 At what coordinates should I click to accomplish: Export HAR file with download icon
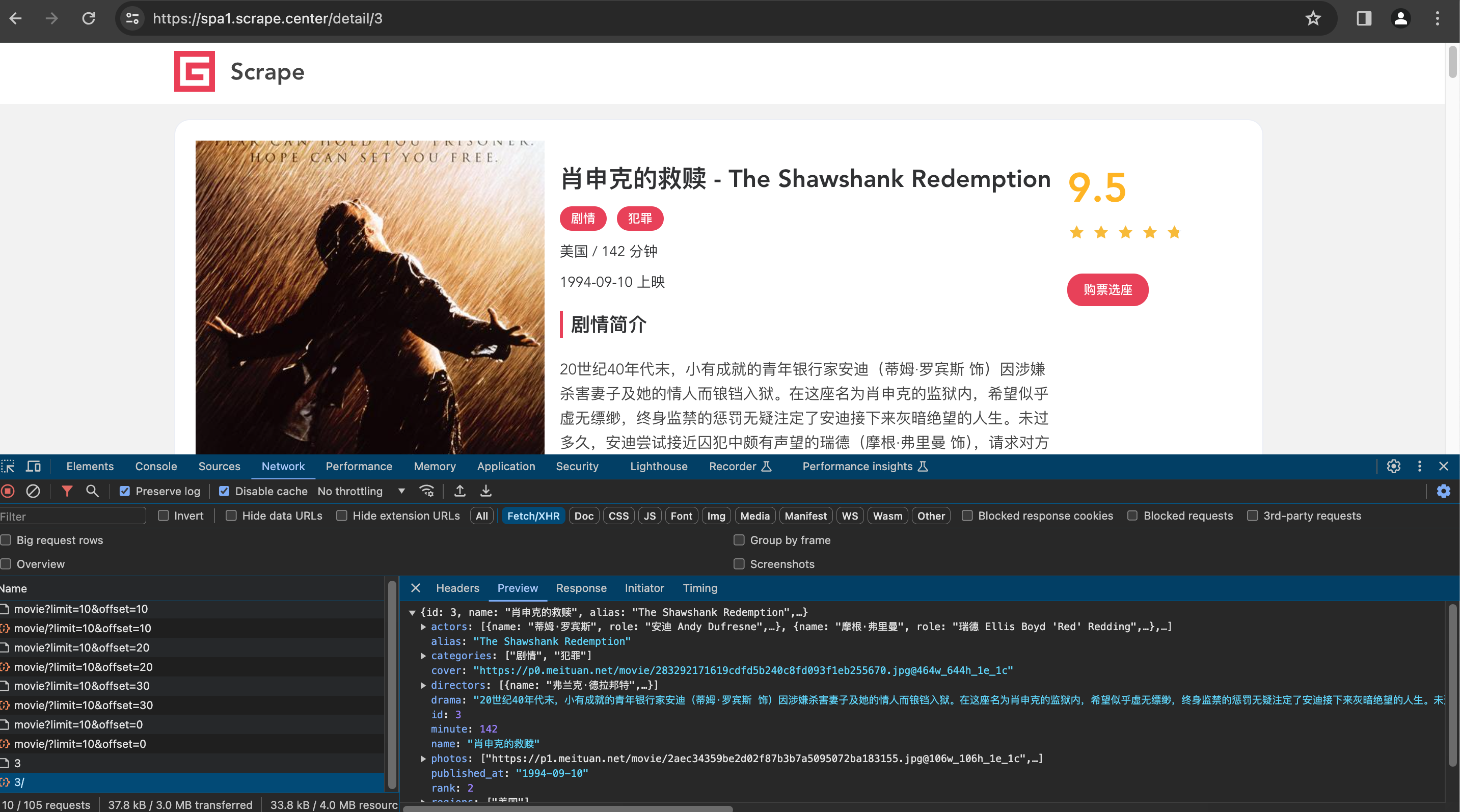click(x=485, y=491)
